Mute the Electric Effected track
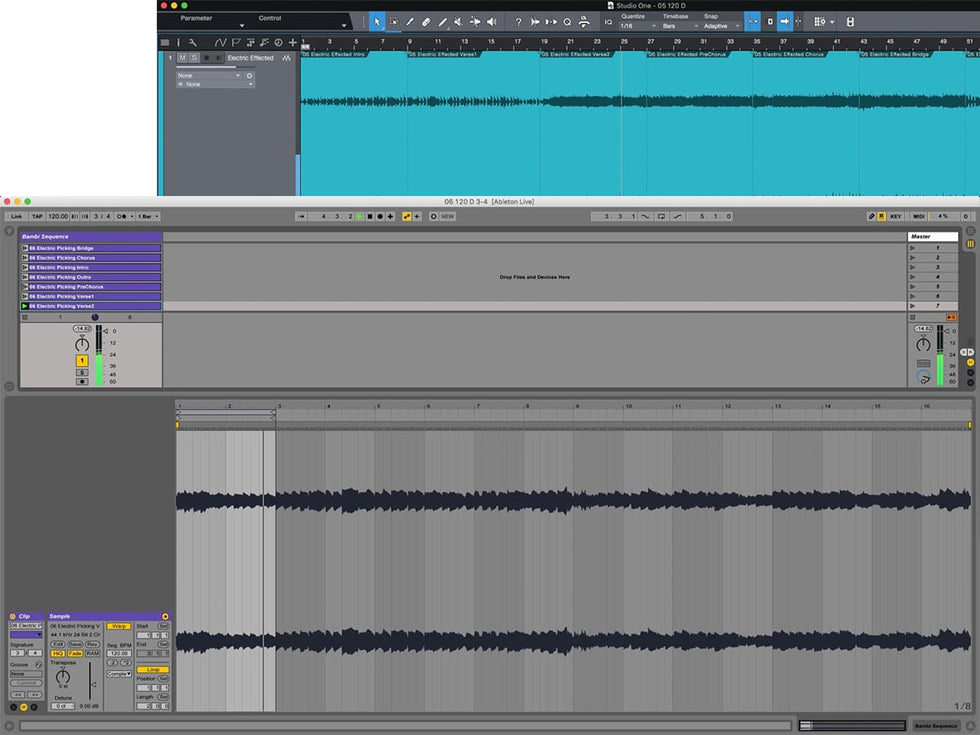This screenshot has width=980, height=735. [182, 58]
